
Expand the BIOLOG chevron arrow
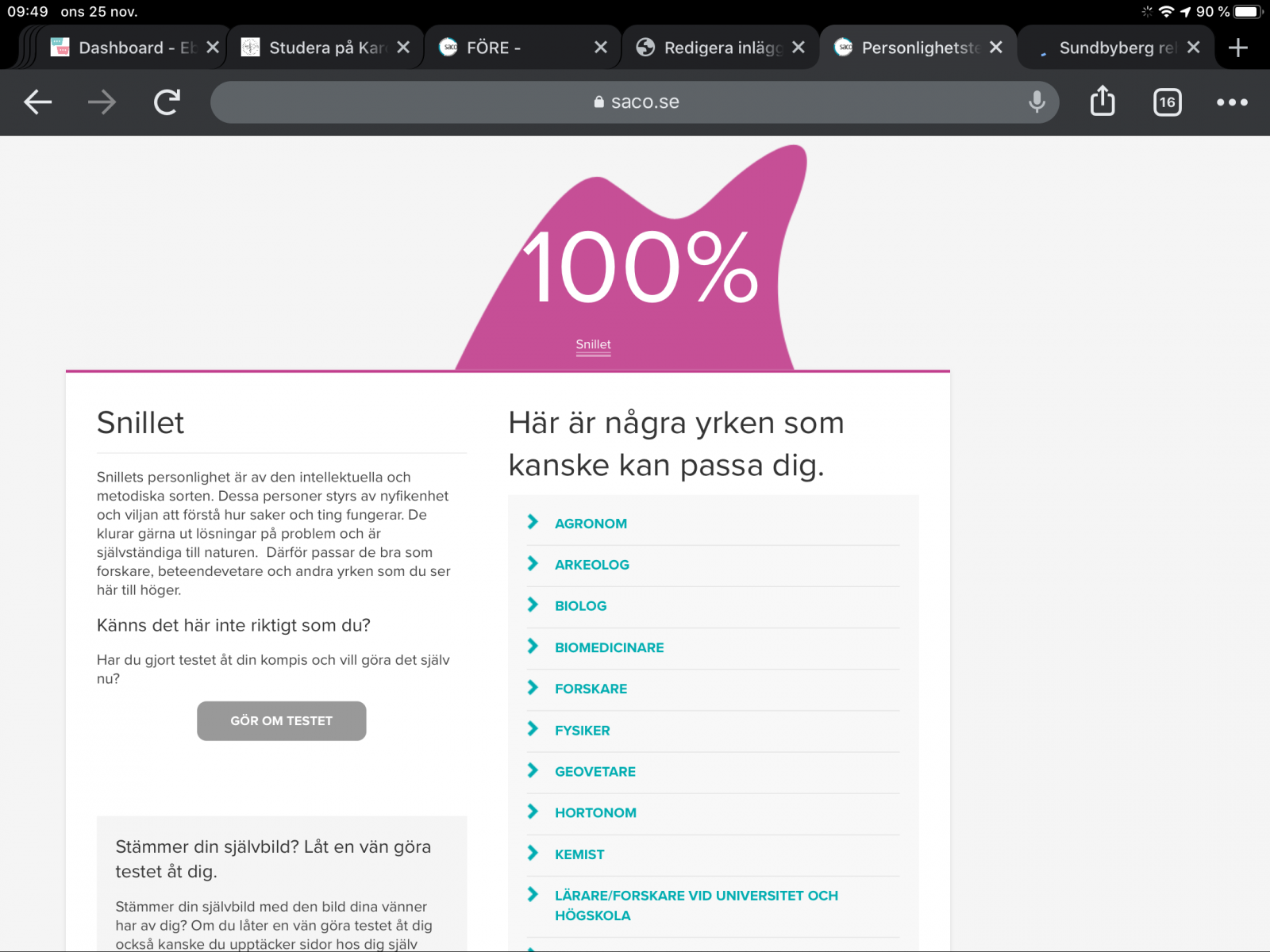533,605
